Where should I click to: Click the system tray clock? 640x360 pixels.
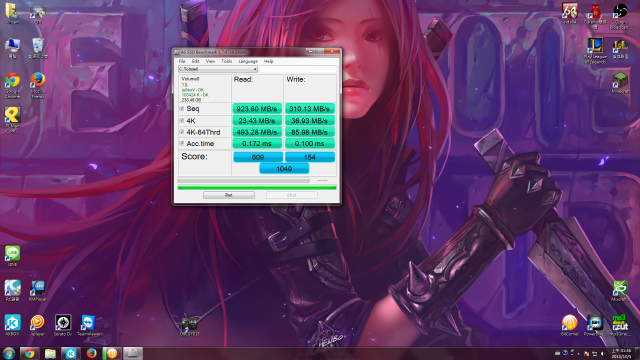(621, 353)
